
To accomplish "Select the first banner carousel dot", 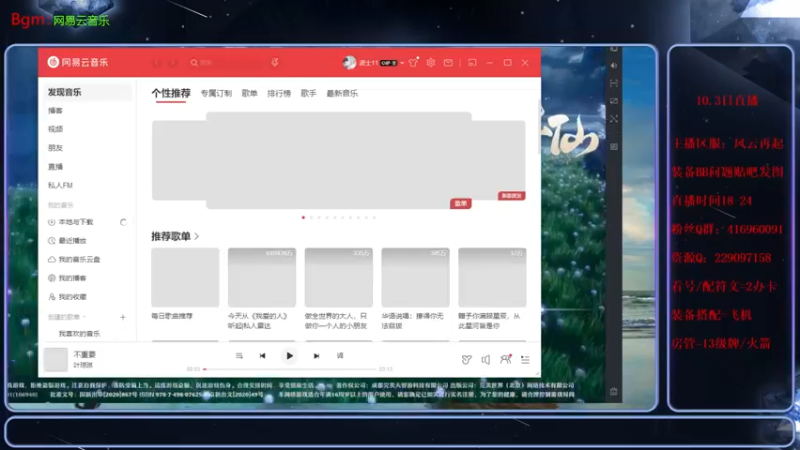I will click(x=304, y=217).
